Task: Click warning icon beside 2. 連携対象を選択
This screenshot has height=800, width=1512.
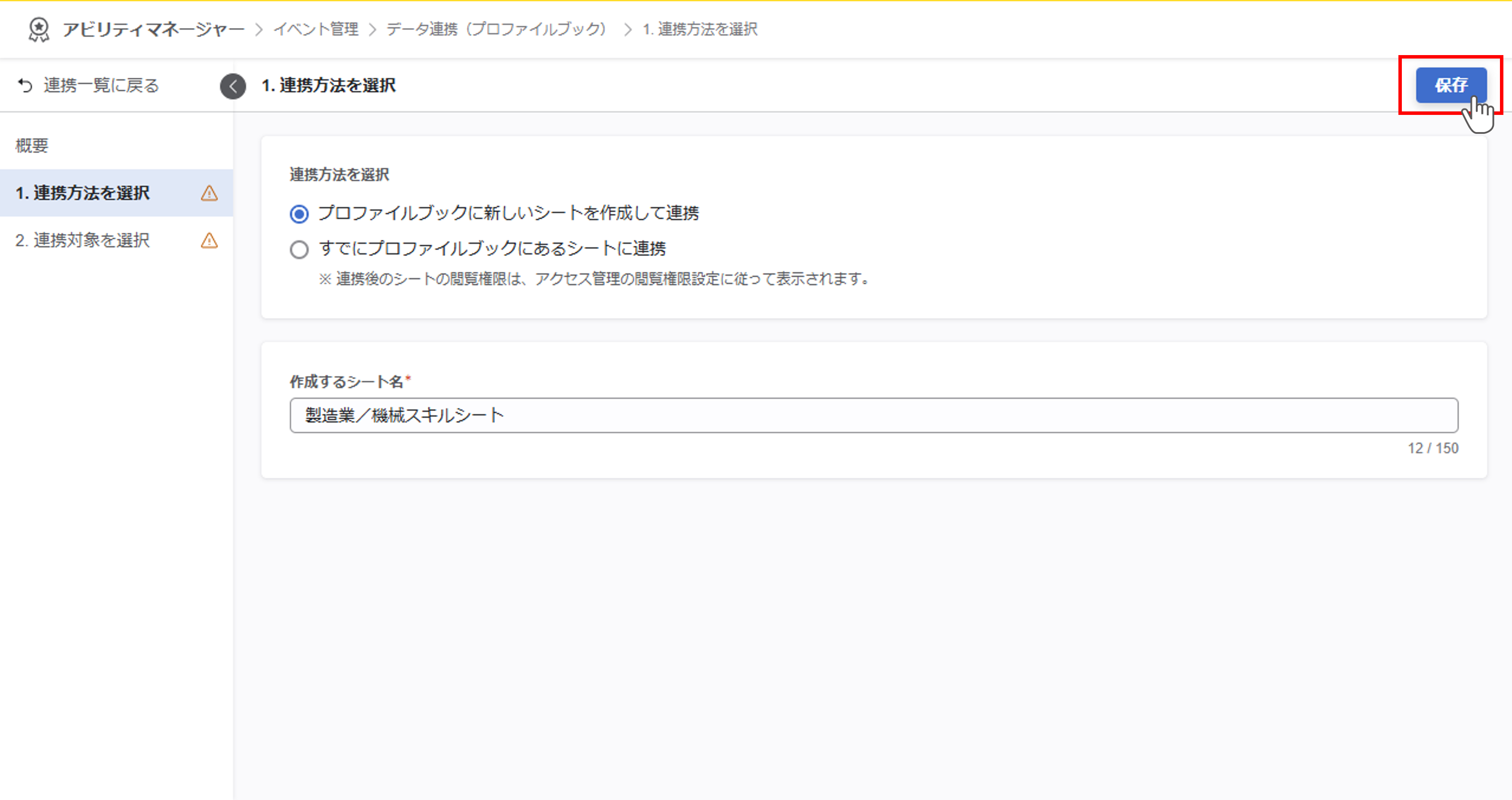Action: point(210,241)
